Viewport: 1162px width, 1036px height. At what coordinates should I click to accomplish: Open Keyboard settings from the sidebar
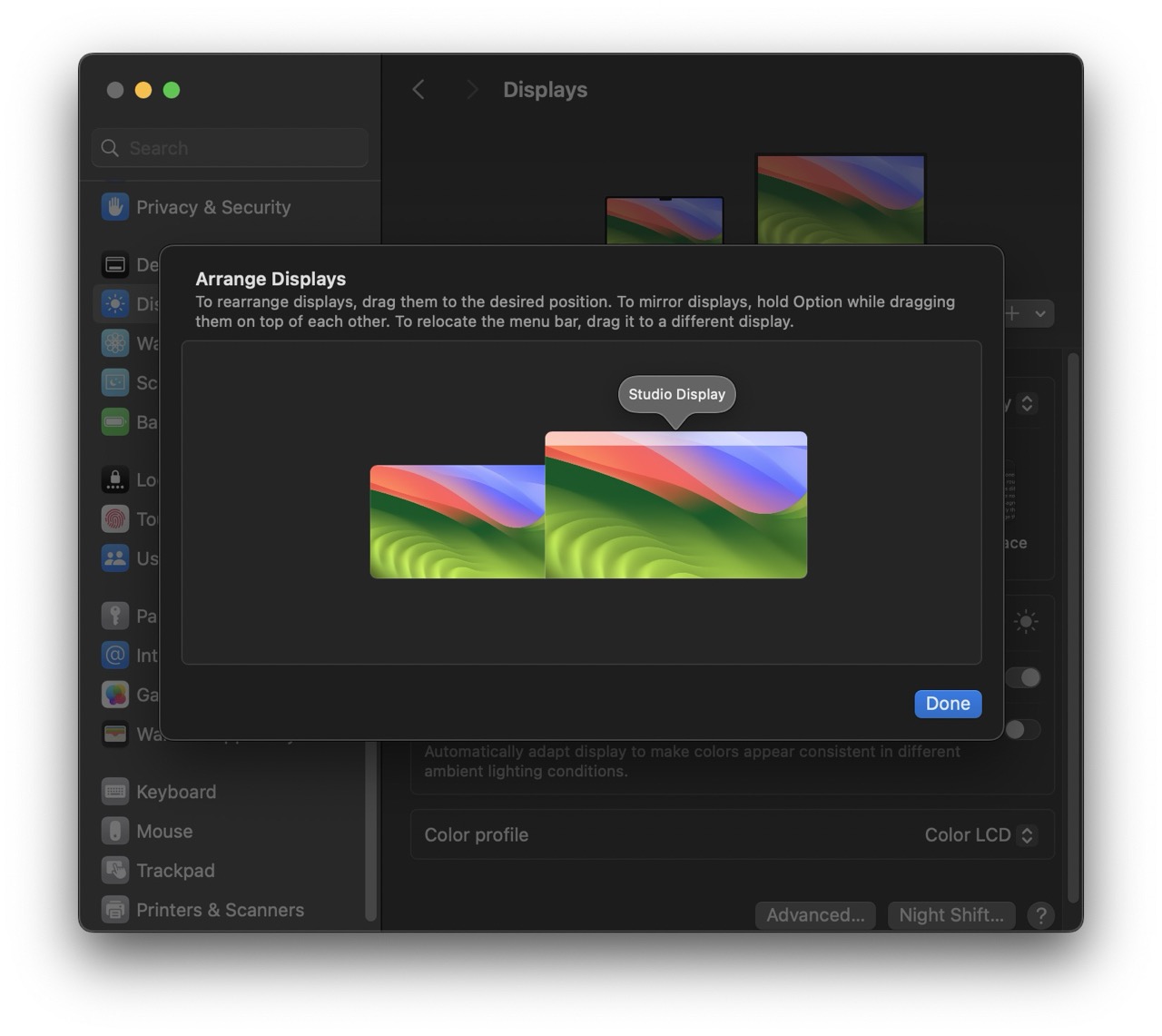pyautogui.click(x=176, y=792)
